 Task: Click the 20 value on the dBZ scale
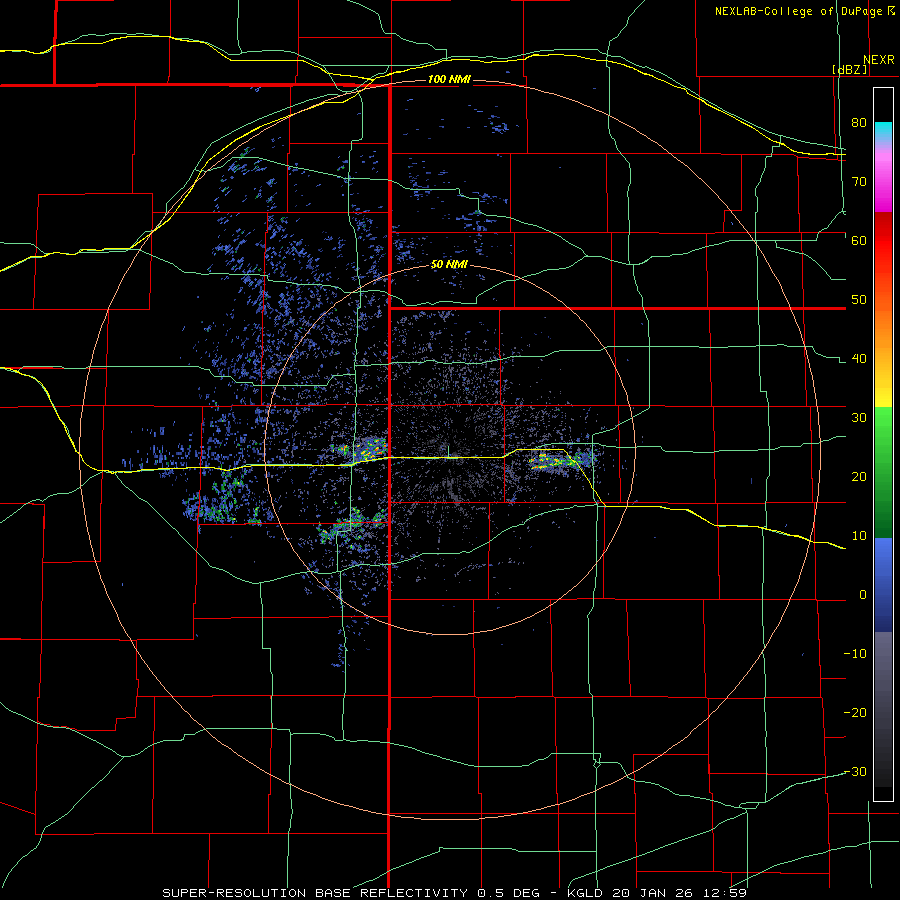(x=859, y=476)
